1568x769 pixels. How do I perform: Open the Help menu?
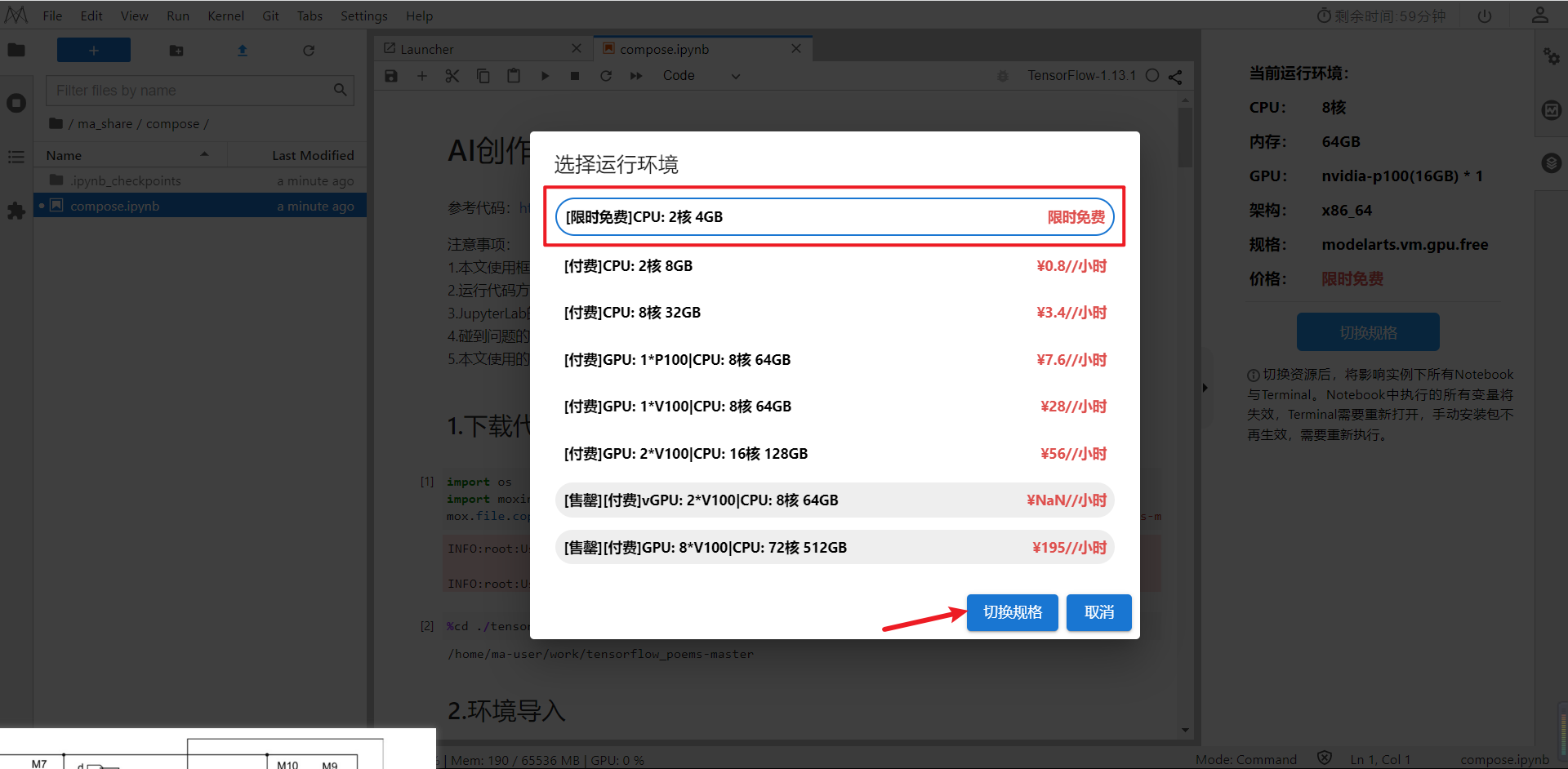(420, 16)
